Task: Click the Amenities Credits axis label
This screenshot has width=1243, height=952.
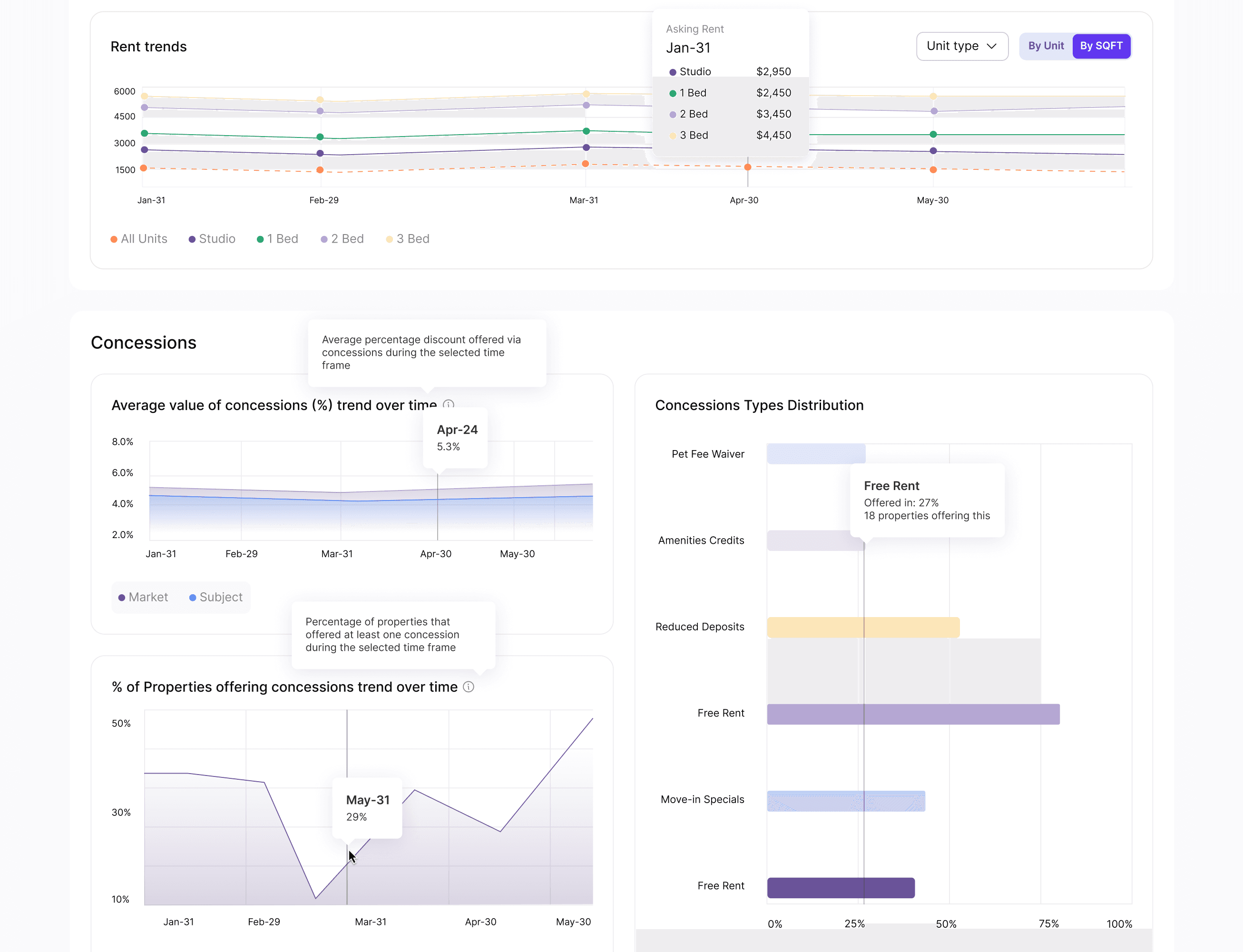Action: [x=701, y=540]
